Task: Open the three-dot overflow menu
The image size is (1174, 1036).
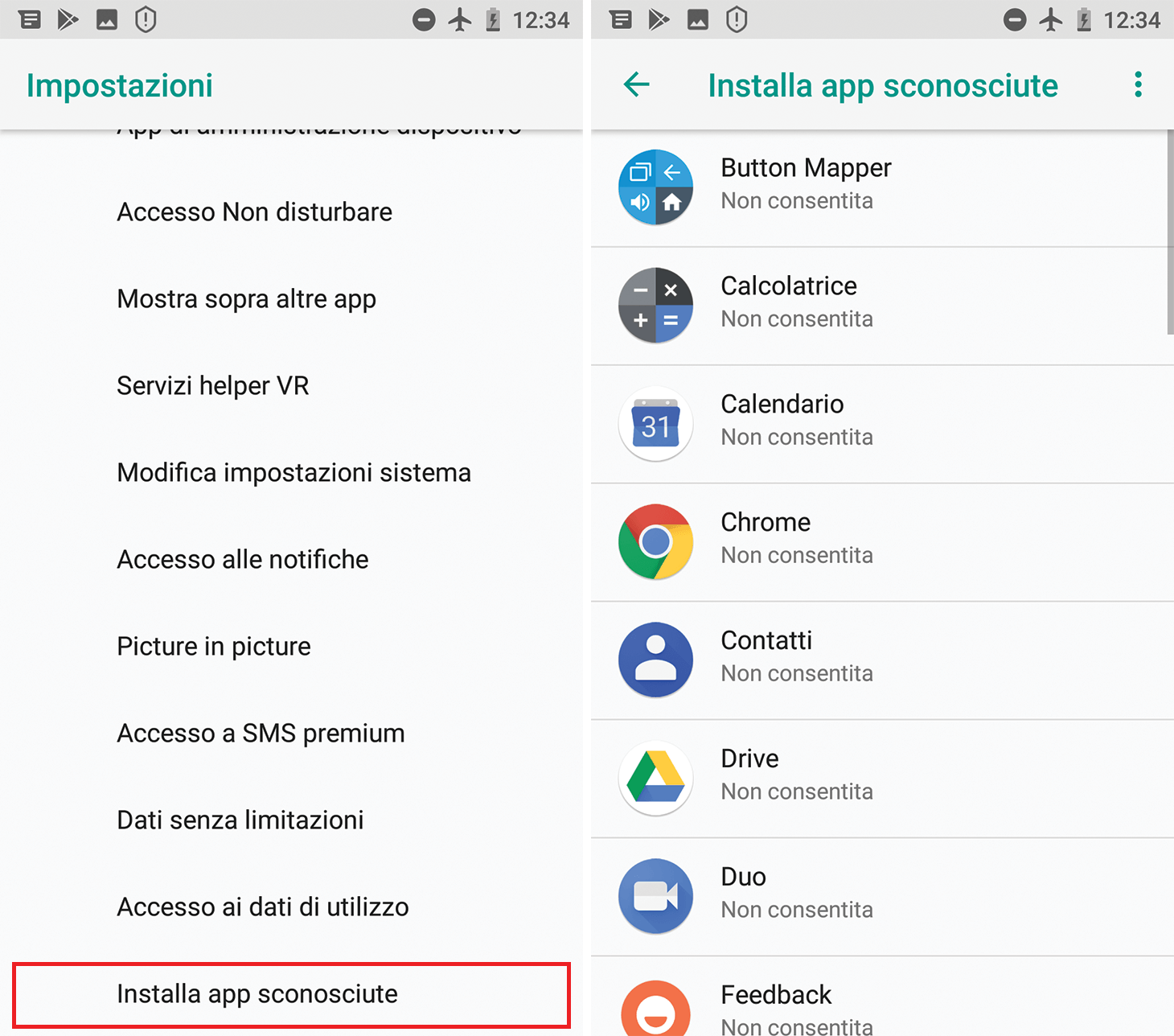Action: click(1138, 84)
